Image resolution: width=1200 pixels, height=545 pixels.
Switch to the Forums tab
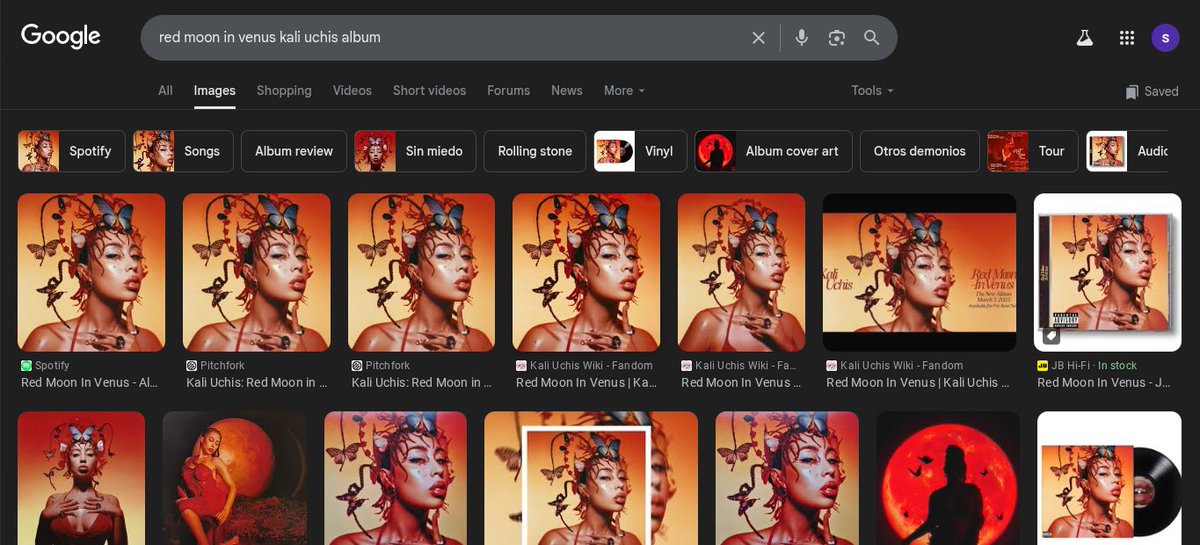click(508, 90)
